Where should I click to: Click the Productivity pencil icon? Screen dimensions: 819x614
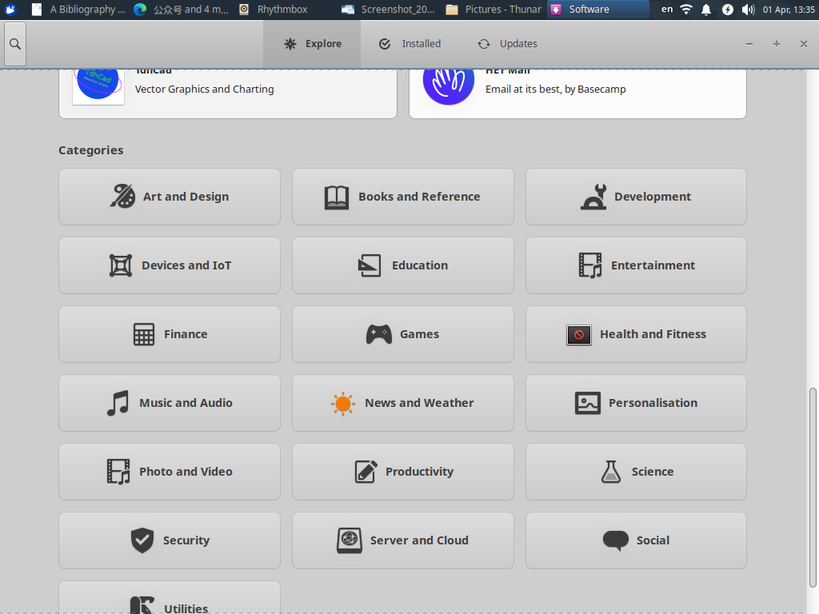pos(366,471)
